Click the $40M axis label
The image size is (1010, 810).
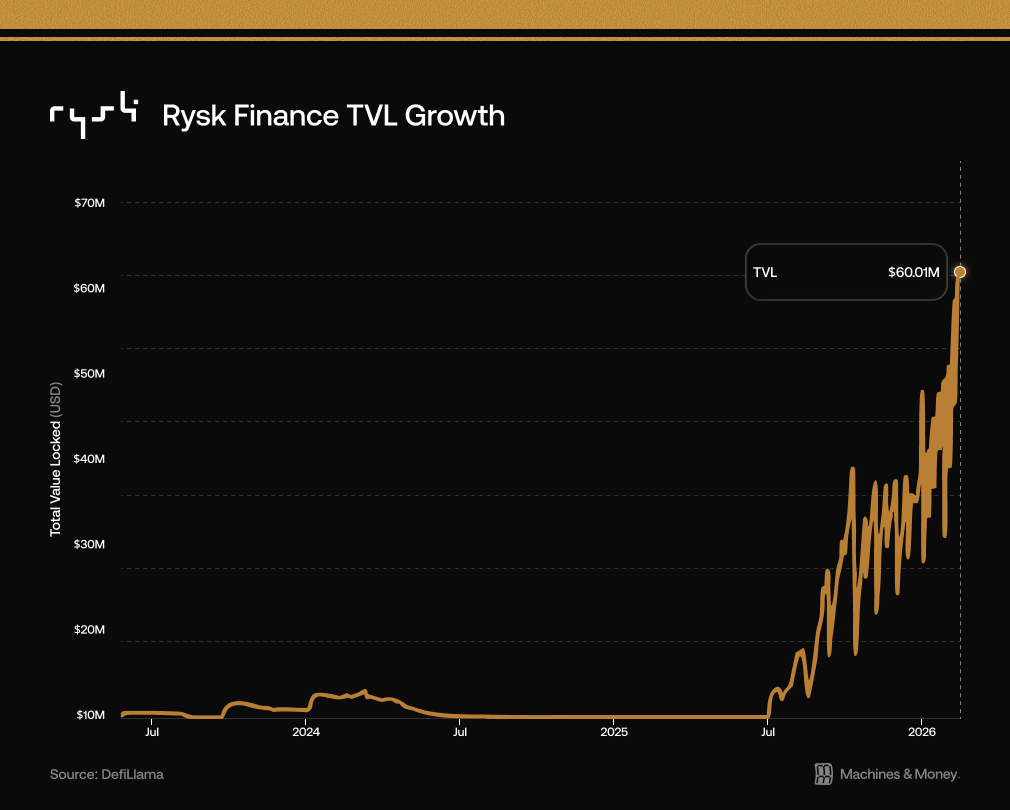click(x=90, y=459)
